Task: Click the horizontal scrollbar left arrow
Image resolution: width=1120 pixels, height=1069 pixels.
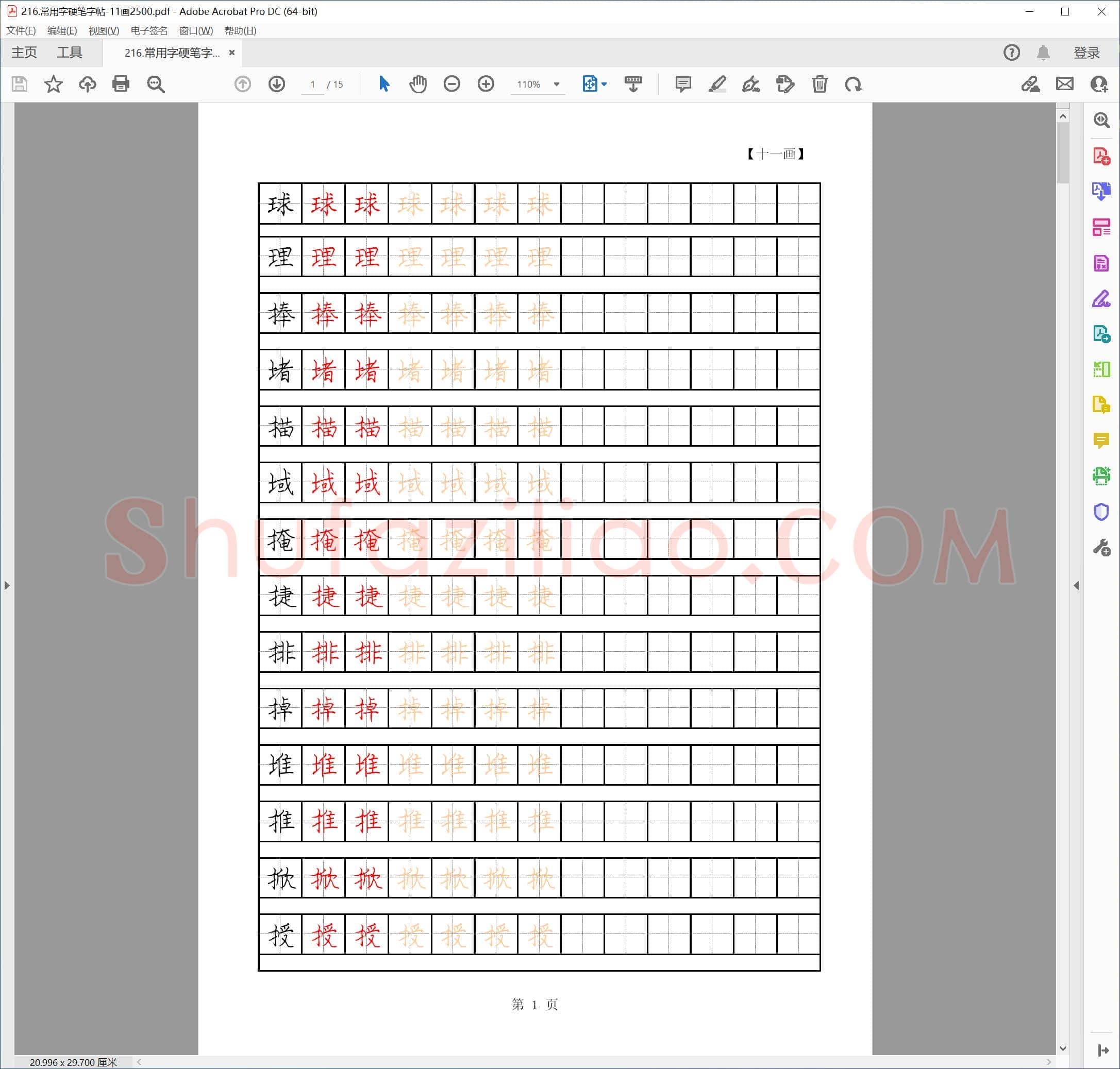Action: pyautogui.click(x=139, y=1062)
